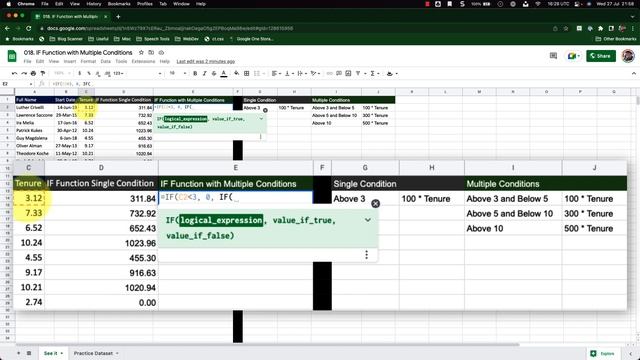Start a Google Meet call
640x360 pixels.
tap(573, 56)
